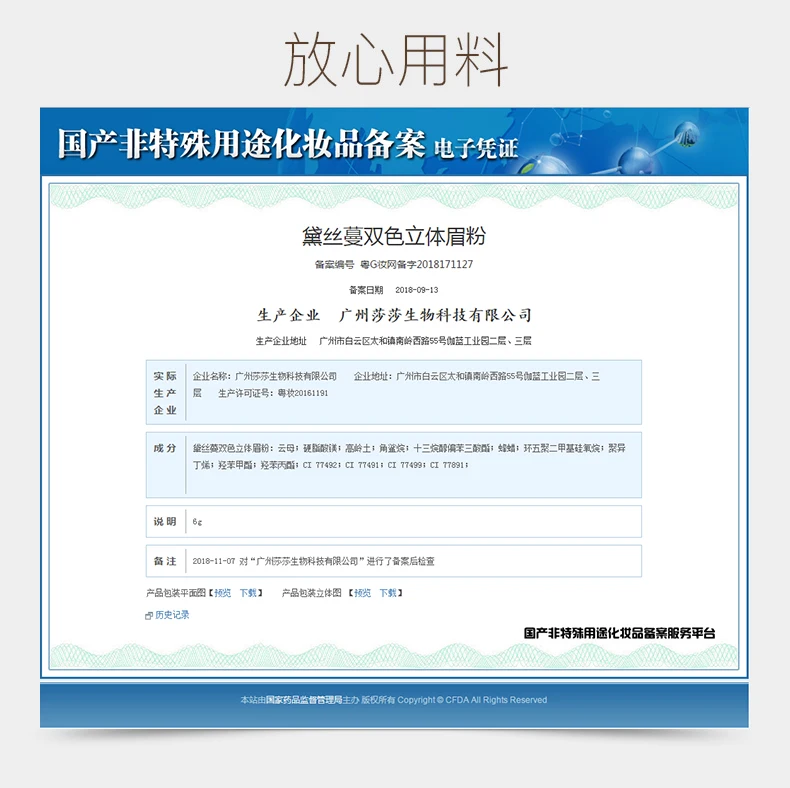This screenshot has width=790, height=788.
Task: Click the 放心用料 heading
Action: tap(396, 60)
